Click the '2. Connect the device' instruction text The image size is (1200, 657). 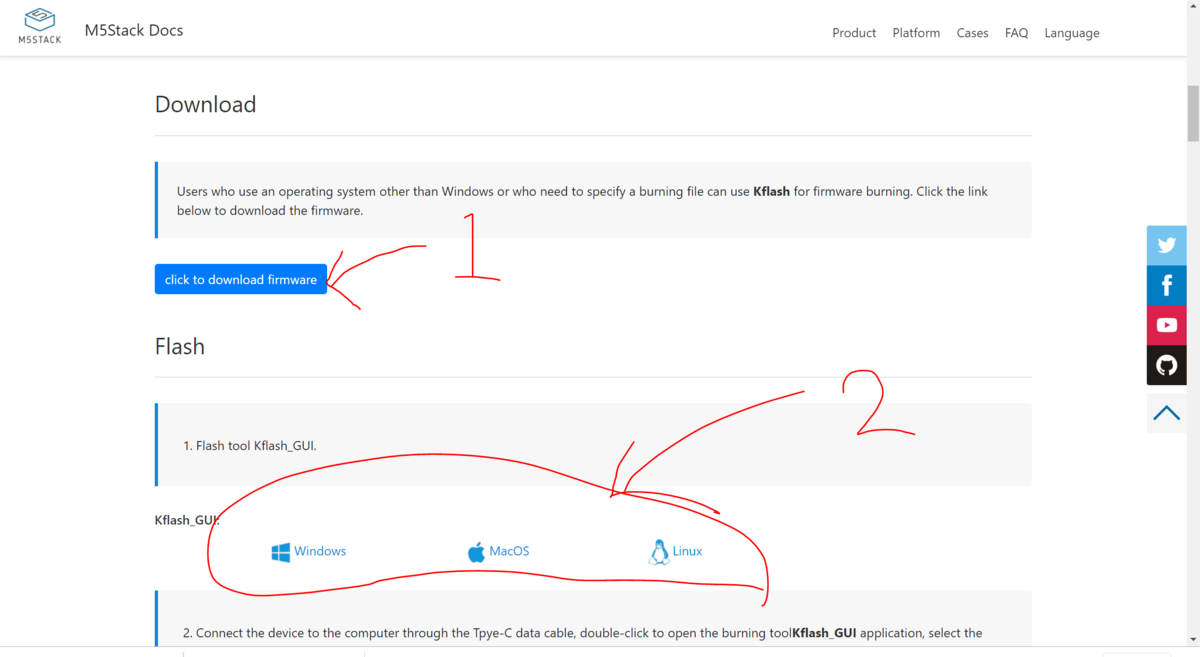tap(583, 633)
